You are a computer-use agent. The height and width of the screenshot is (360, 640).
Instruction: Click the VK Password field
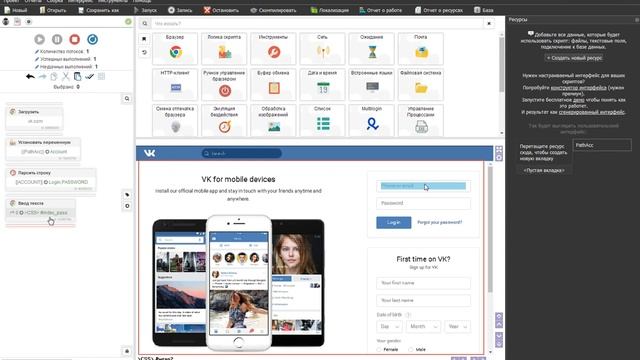423,203
